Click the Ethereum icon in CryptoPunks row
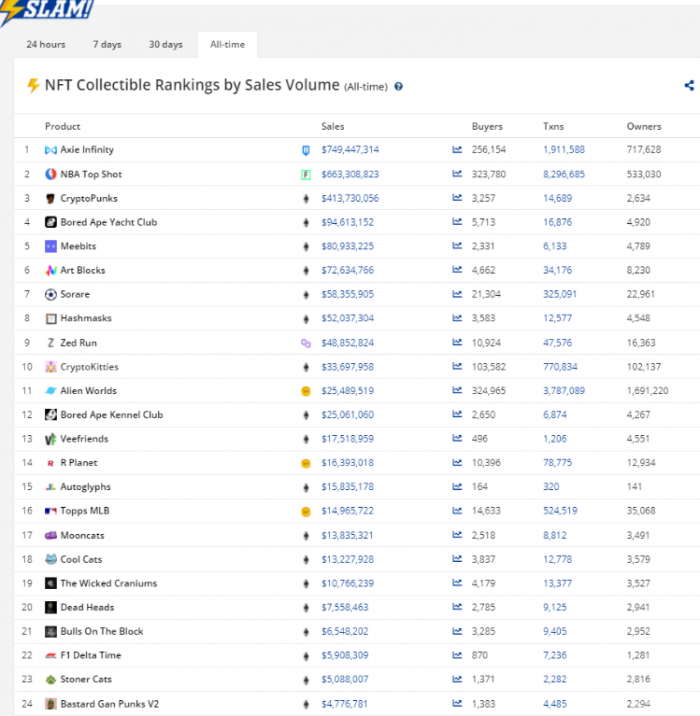The height and width of the screenshot is (716, 700). click(306, 199)
